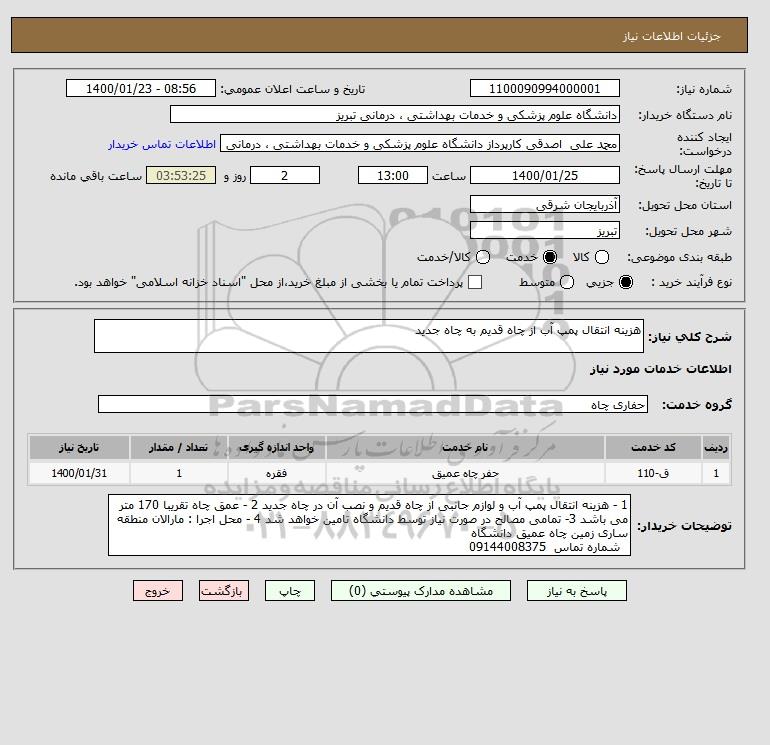Image resolution: width=770 pixels, height=745 pixels.
Task: Select the کالا radio button
Action: 602,257
